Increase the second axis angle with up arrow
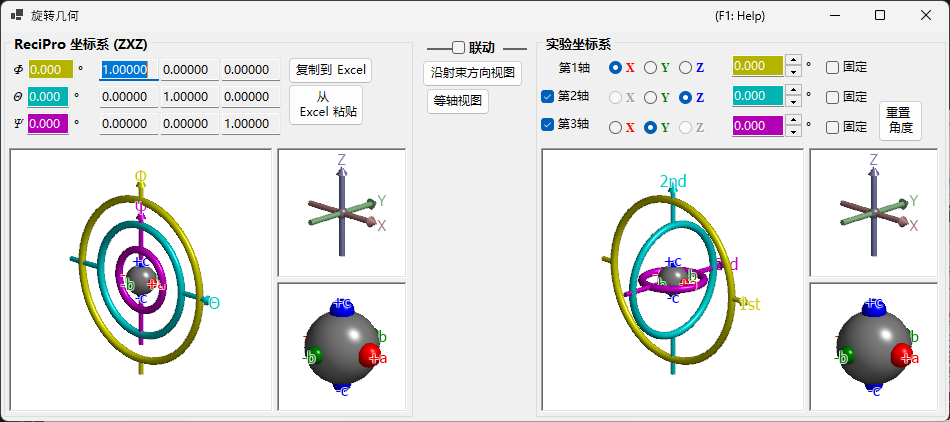The image size is (950, 422). tap(792, 90)
